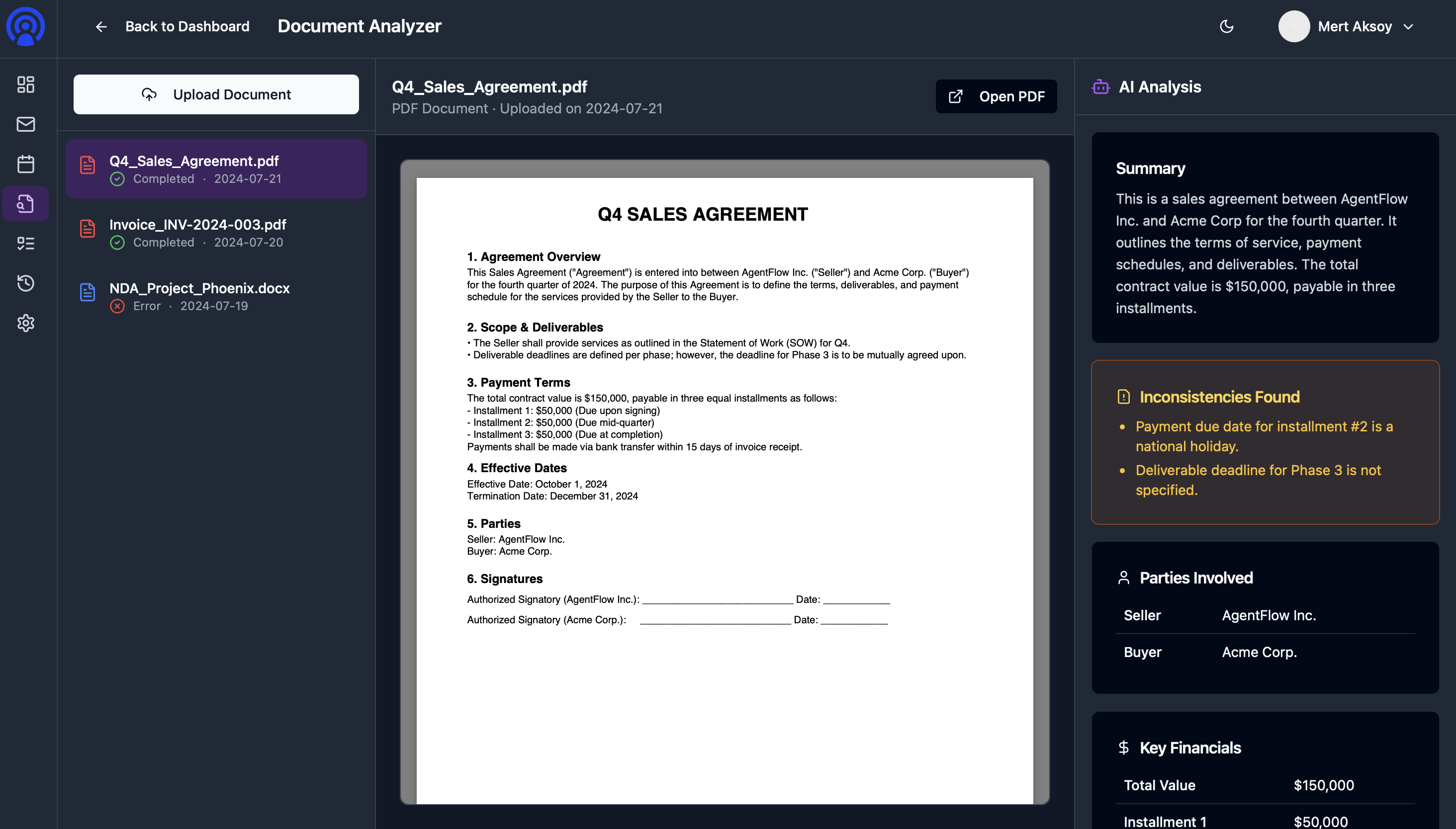Toggle dark mode moon icon
1456x829 pixels.
tap(1226, 26)
